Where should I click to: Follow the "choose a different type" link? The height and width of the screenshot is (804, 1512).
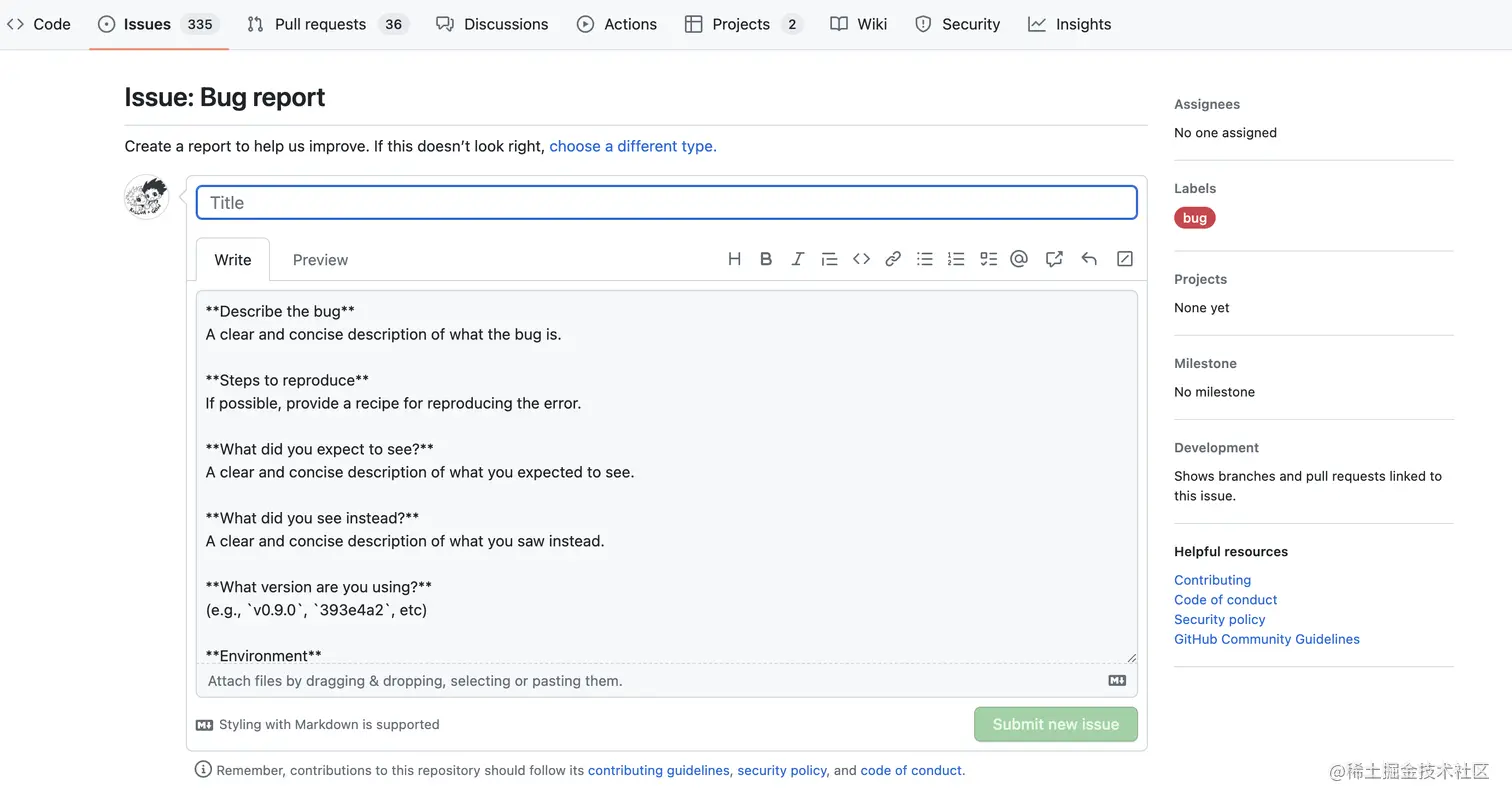click(633, 146)
